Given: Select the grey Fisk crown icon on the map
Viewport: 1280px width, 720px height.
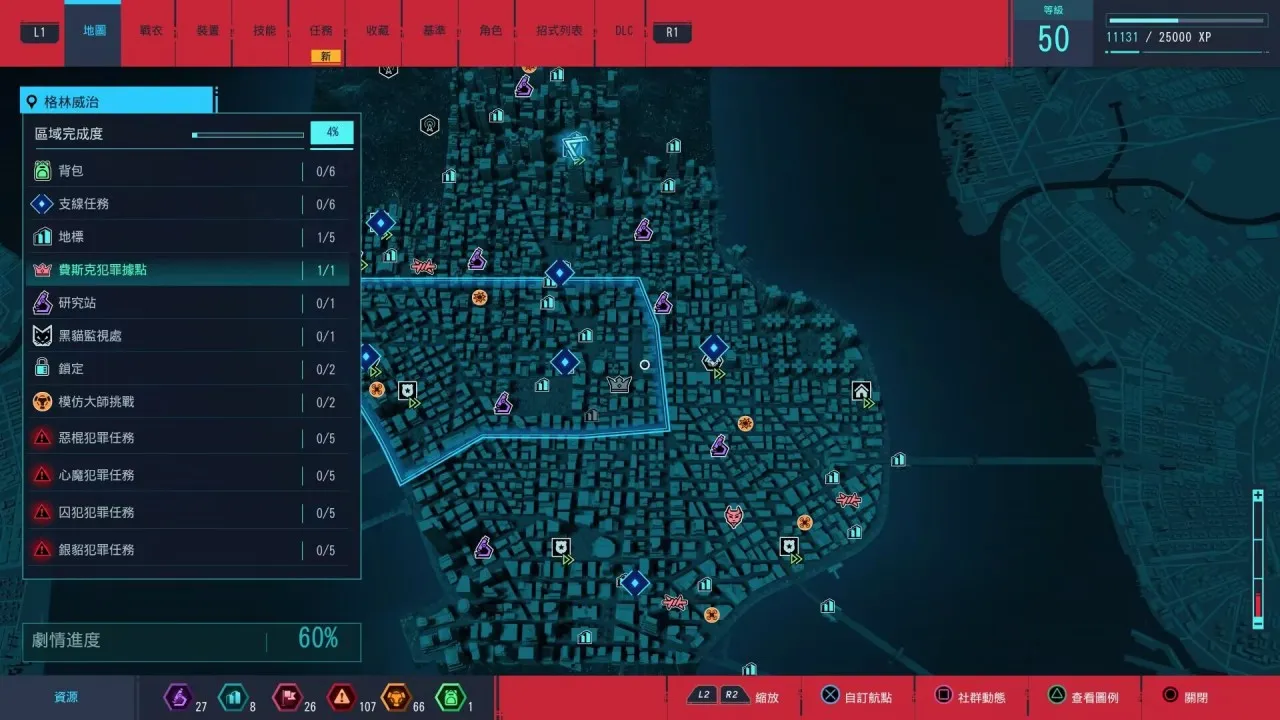Looking at the screenshot, I should click(x=619, y=384).
